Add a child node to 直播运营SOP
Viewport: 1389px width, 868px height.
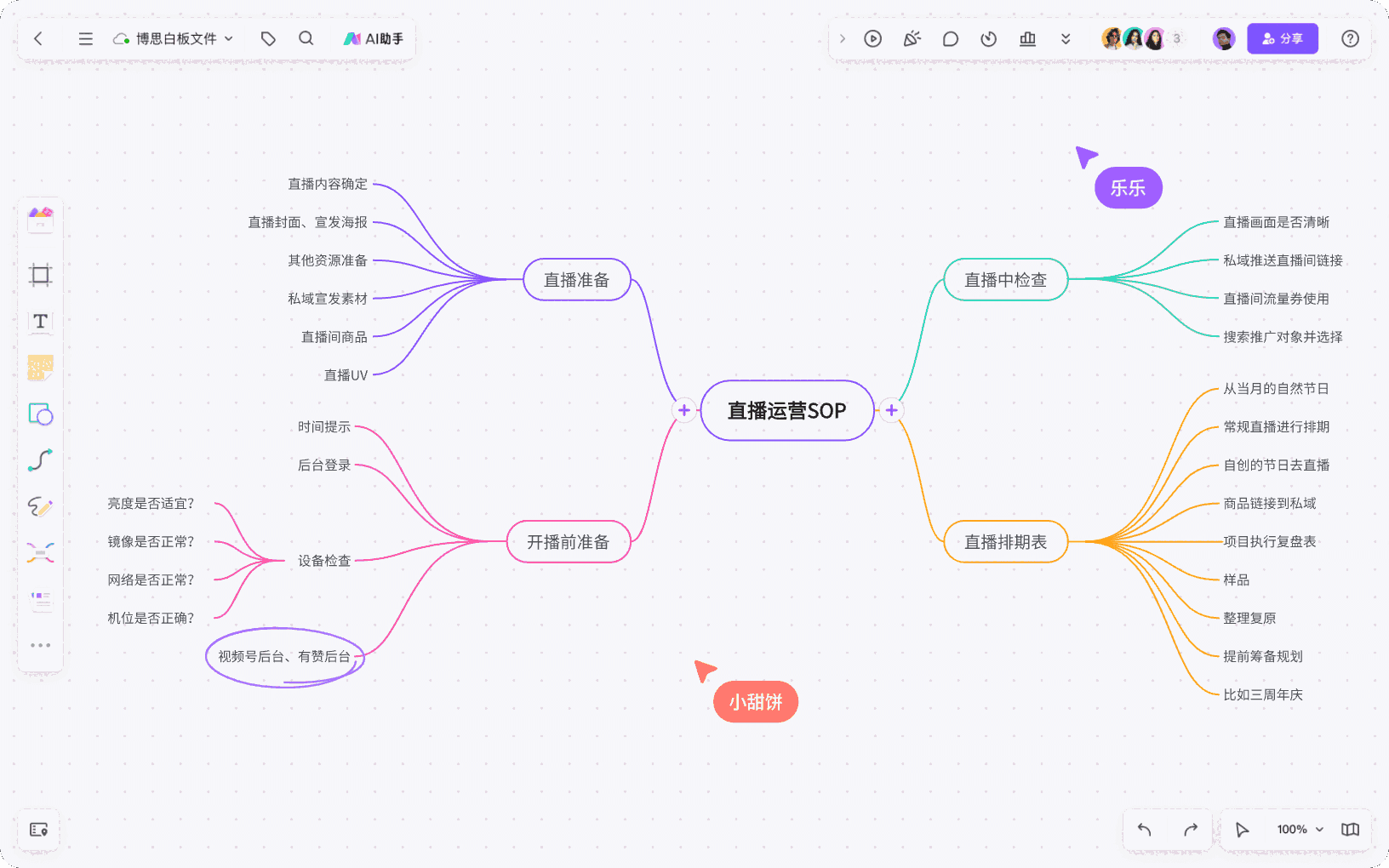pyautogui.click(x=891, y=410)
